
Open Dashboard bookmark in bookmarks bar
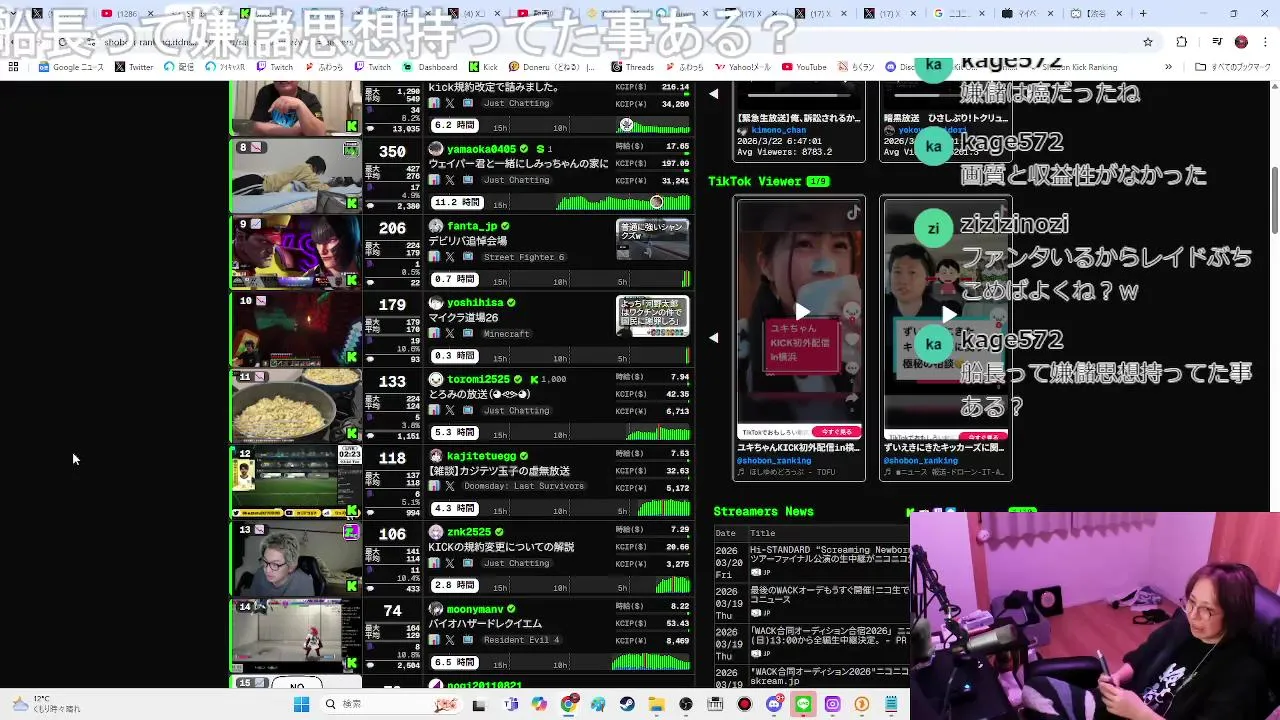[x=430, y=67]
